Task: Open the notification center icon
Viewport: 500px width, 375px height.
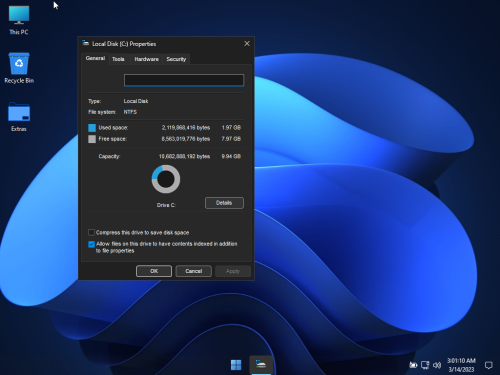Action: pos(488,365)
